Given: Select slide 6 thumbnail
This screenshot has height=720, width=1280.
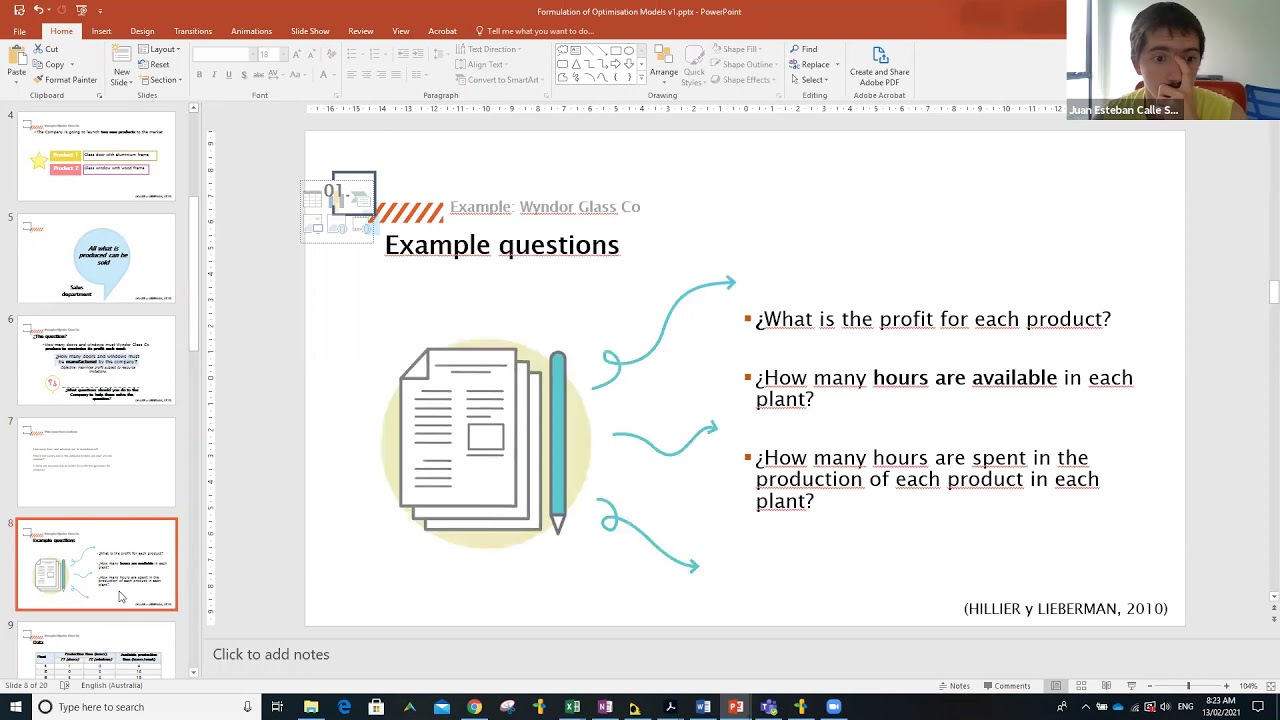Looking at the screenshot, I should pyautogui.click(x=97, y=360).
